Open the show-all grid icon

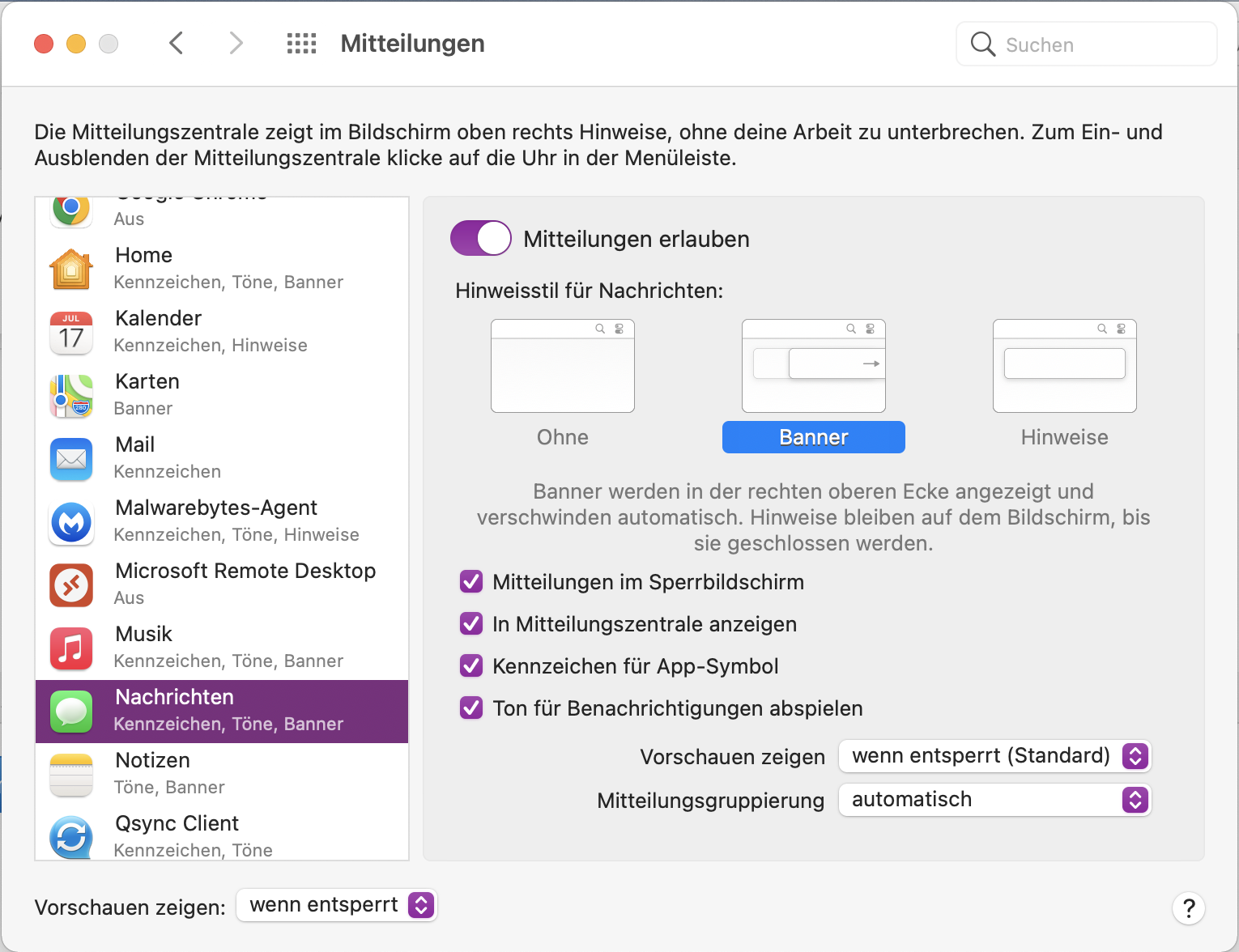301,44
